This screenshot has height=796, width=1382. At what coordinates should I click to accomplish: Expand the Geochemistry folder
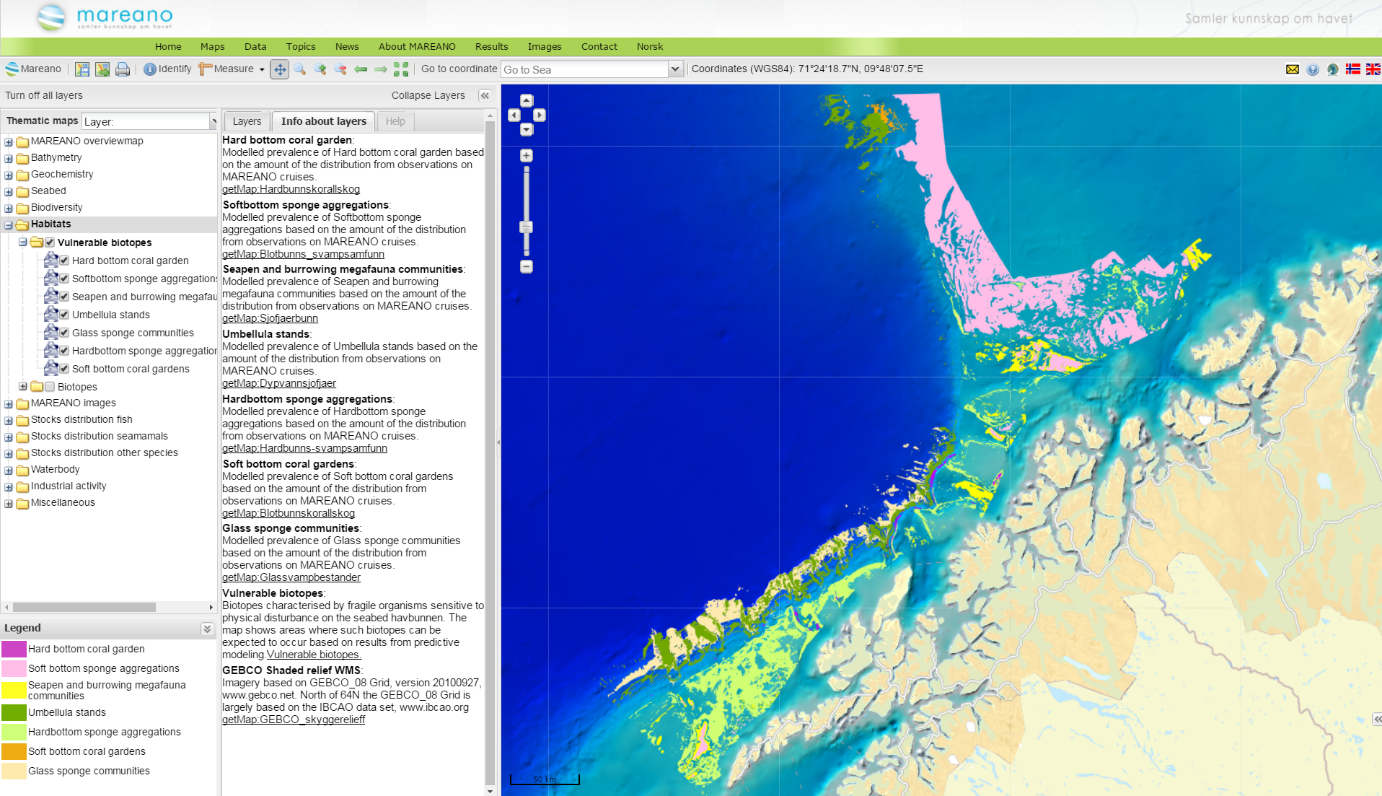(9, 175)
